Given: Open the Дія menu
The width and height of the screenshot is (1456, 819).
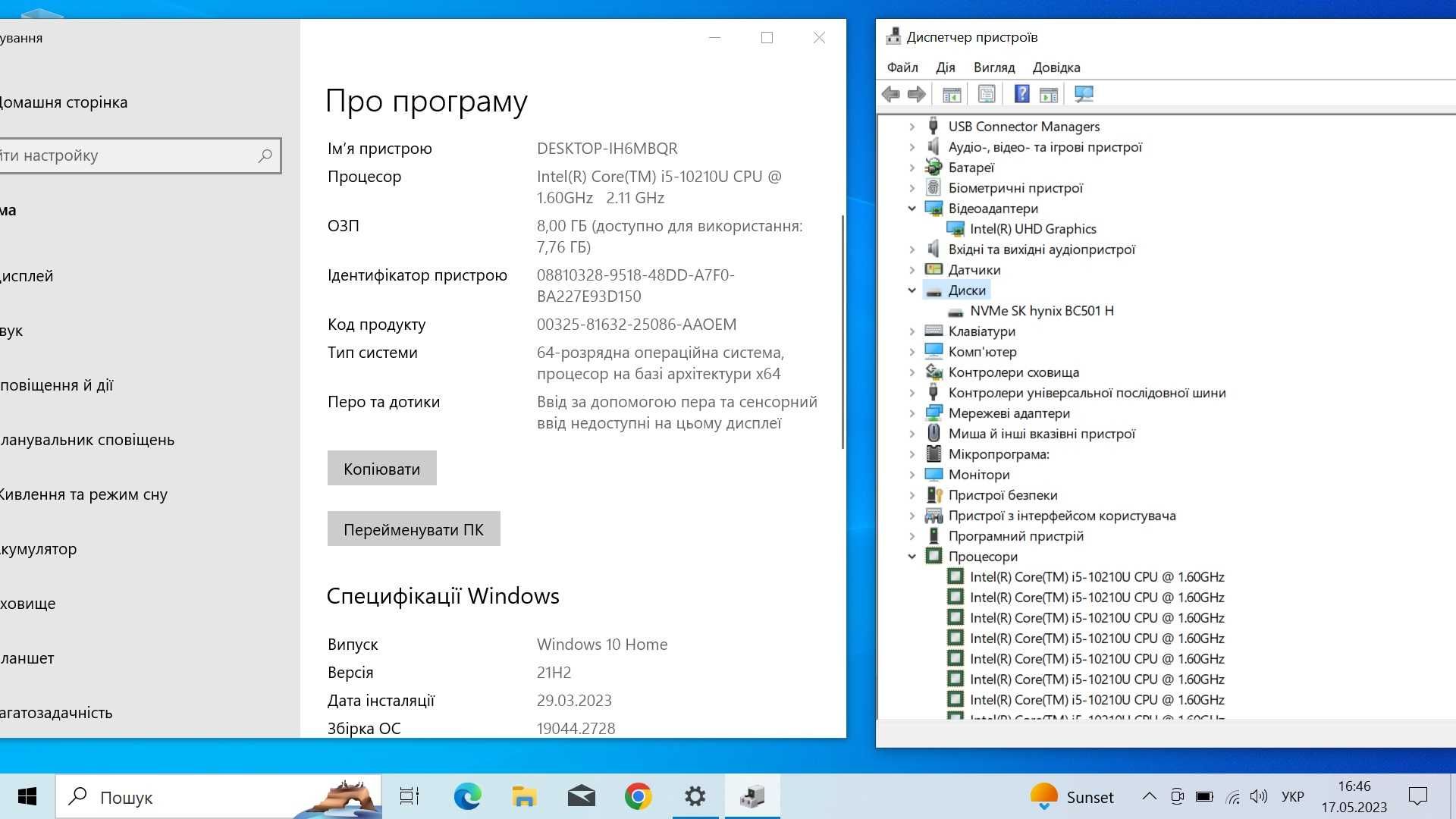Looking at the screenshot, I should click(946, 67).
